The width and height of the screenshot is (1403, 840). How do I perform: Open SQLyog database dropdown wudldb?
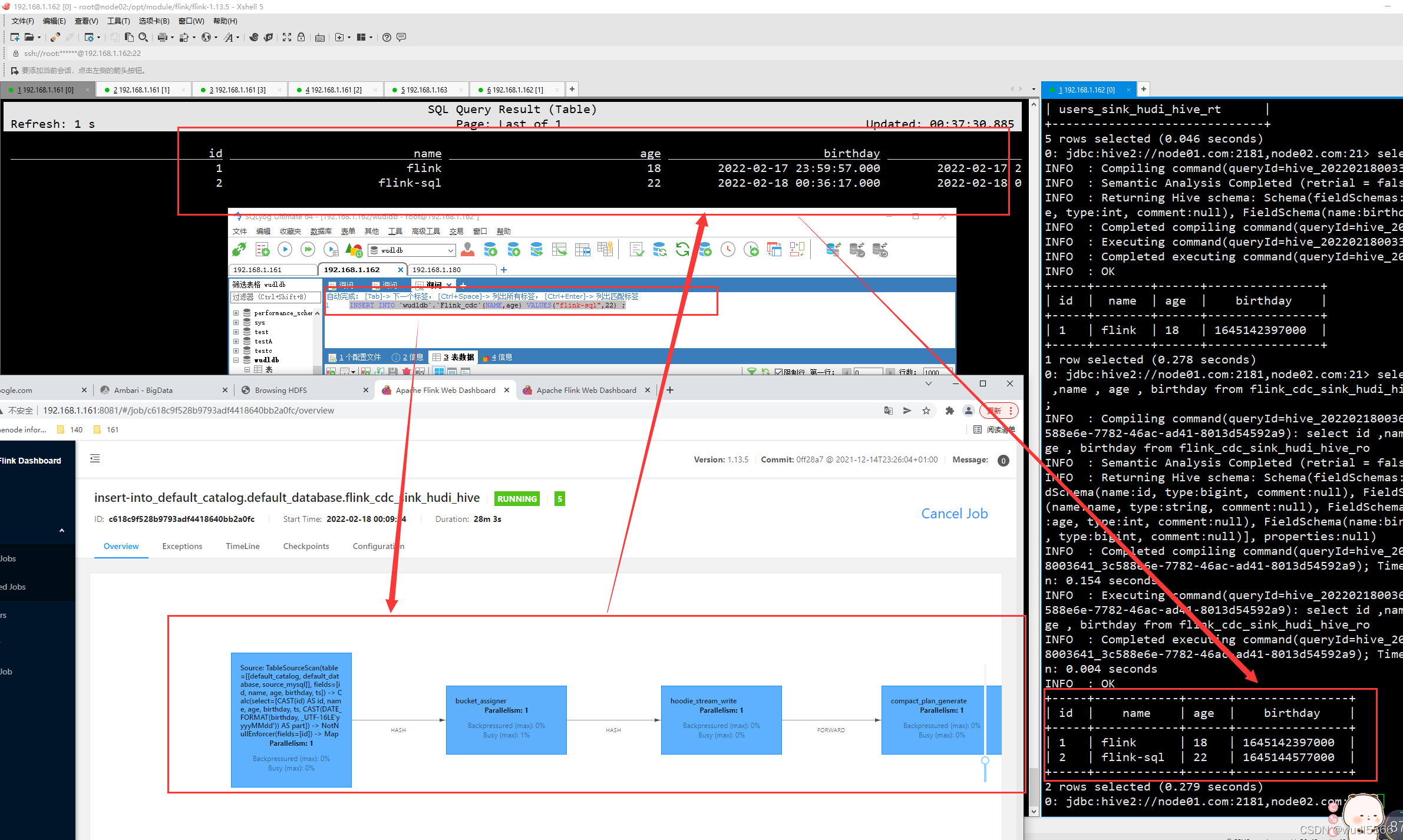412,250
